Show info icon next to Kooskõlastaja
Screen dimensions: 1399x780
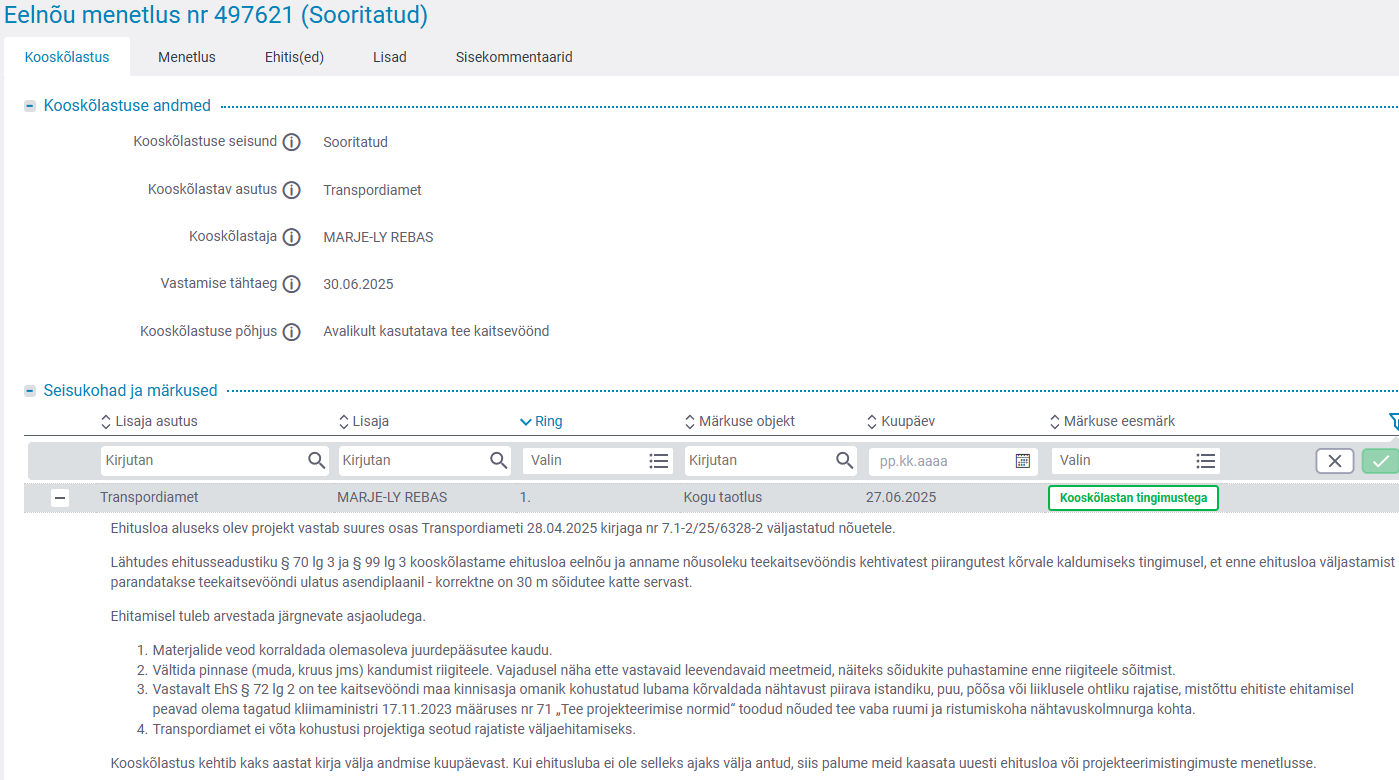tap(291, 237)
